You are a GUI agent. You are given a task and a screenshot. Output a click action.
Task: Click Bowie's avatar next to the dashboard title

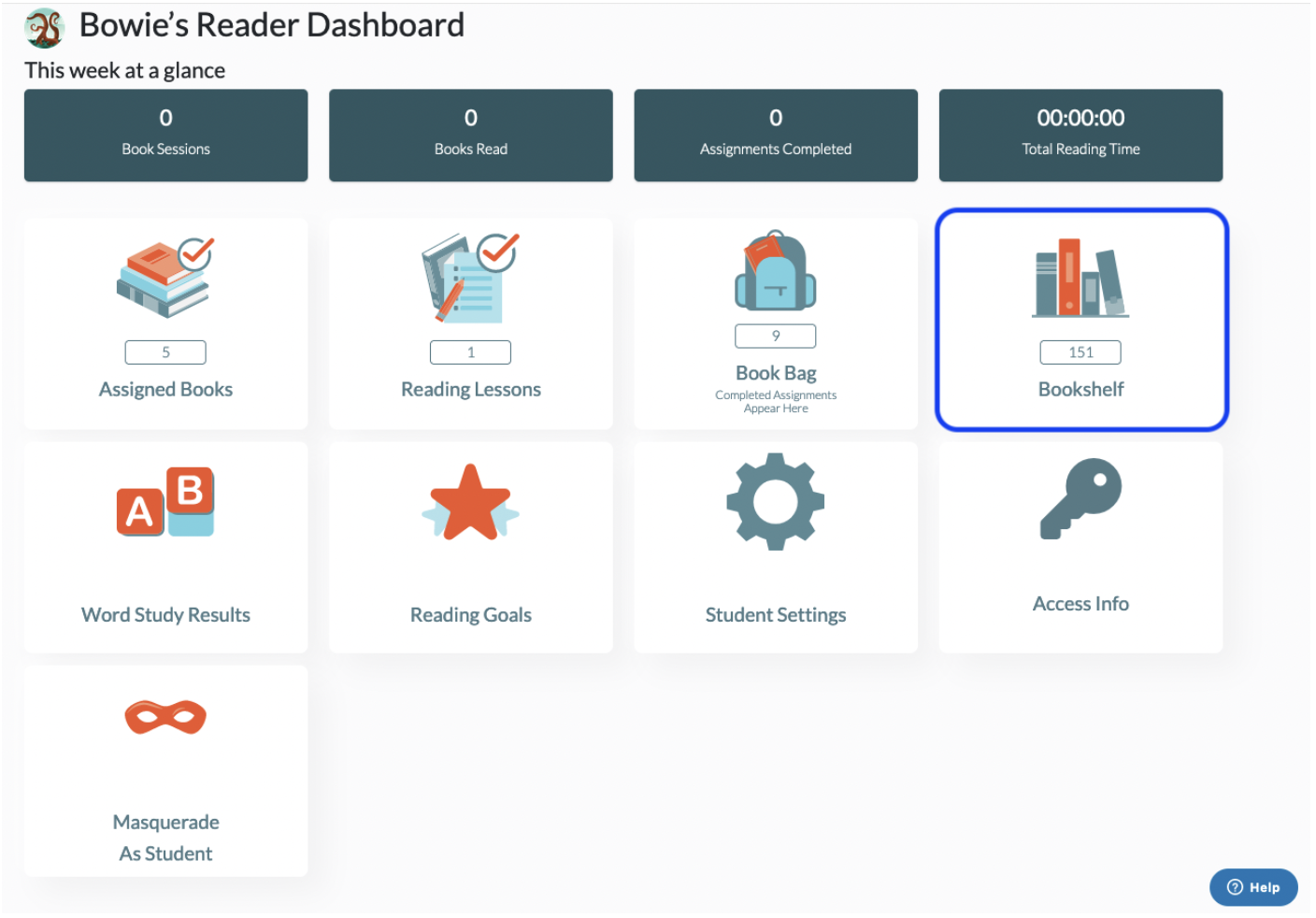pyautogui.click(x=44, y=28)
